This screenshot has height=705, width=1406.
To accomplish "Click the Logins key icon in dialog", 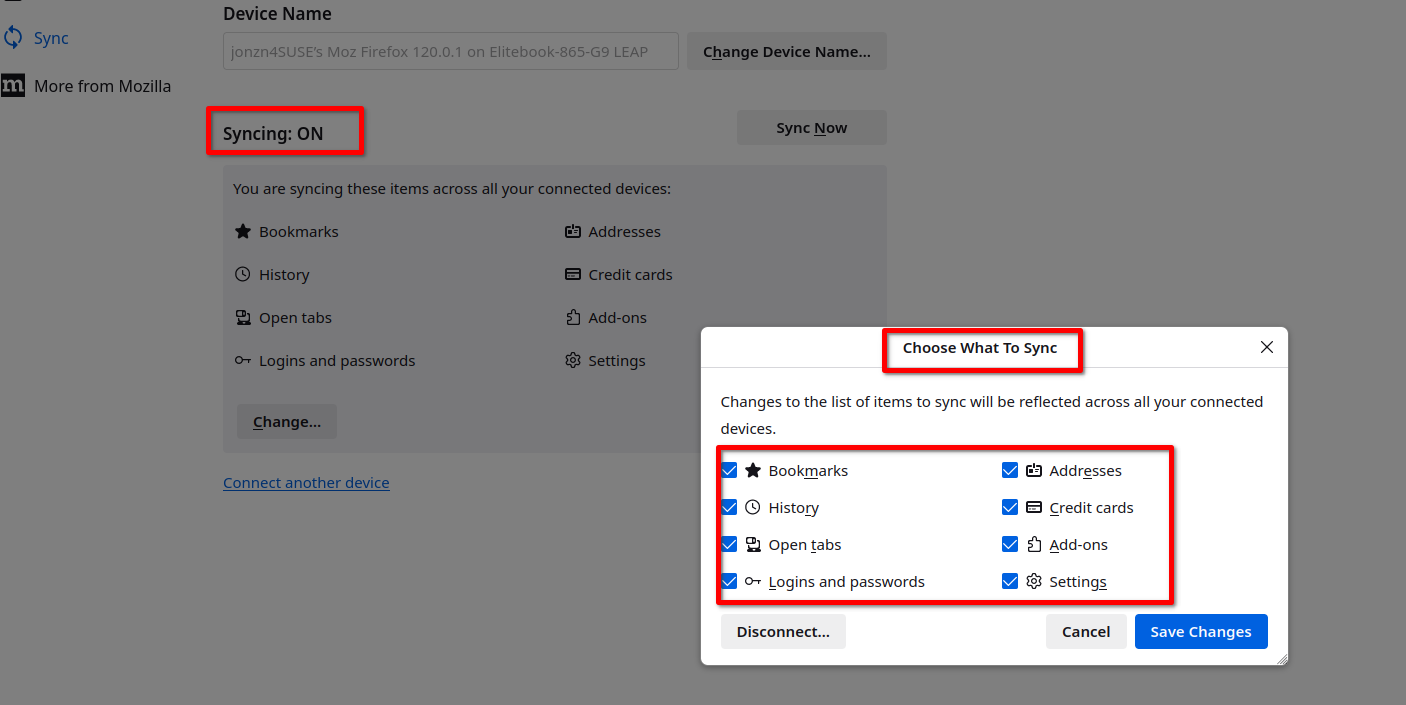I will pos(753,581).
